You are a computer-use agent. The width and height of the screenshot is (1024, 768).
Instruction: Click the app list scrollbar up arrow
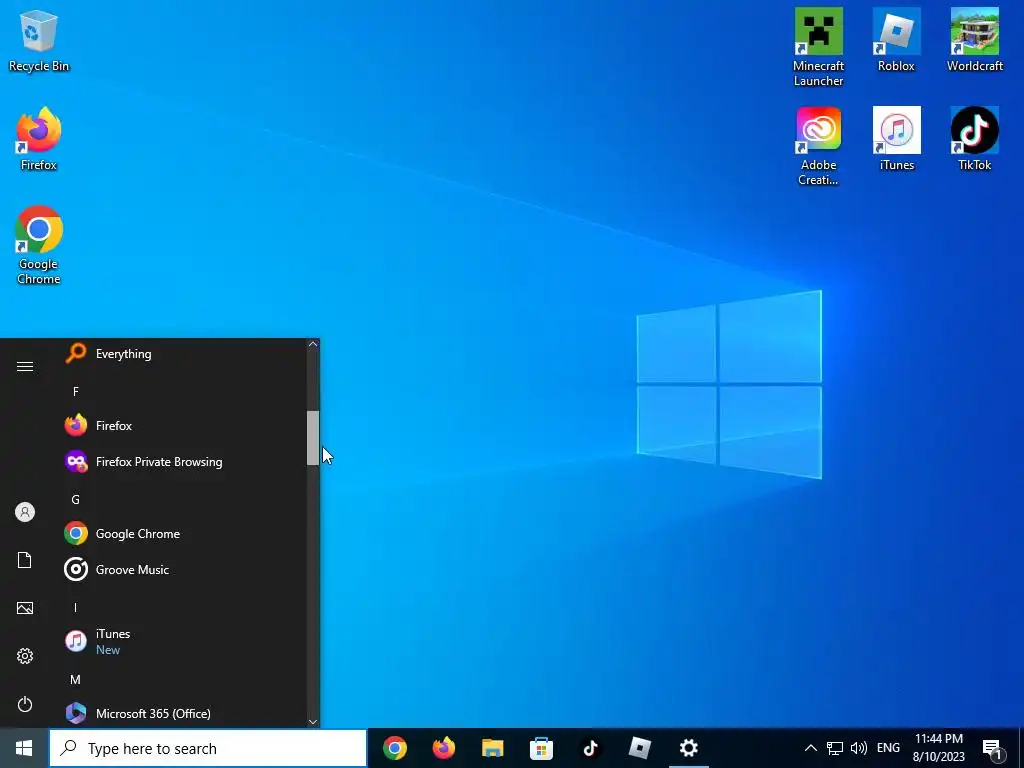313,344
